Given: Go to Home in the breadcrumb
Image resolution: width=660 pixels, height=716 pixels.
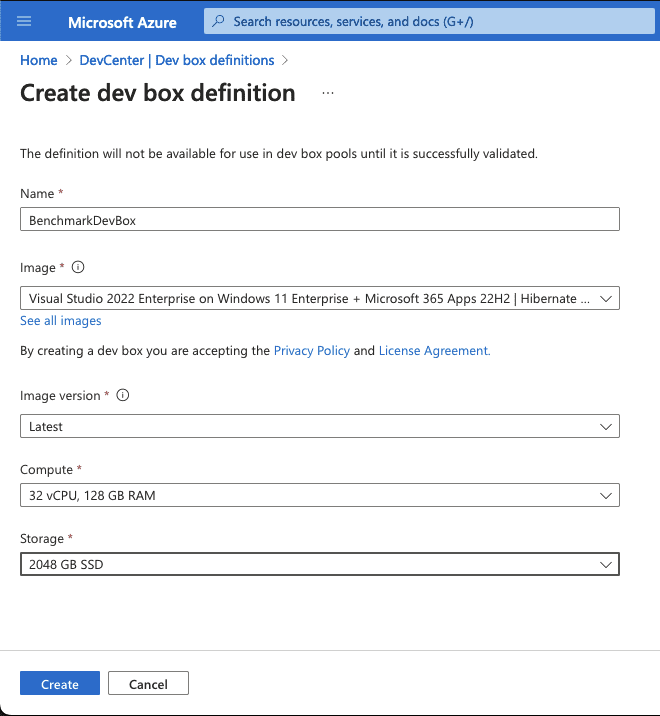Looking at the screenshot, I should (x=38, y=60).
